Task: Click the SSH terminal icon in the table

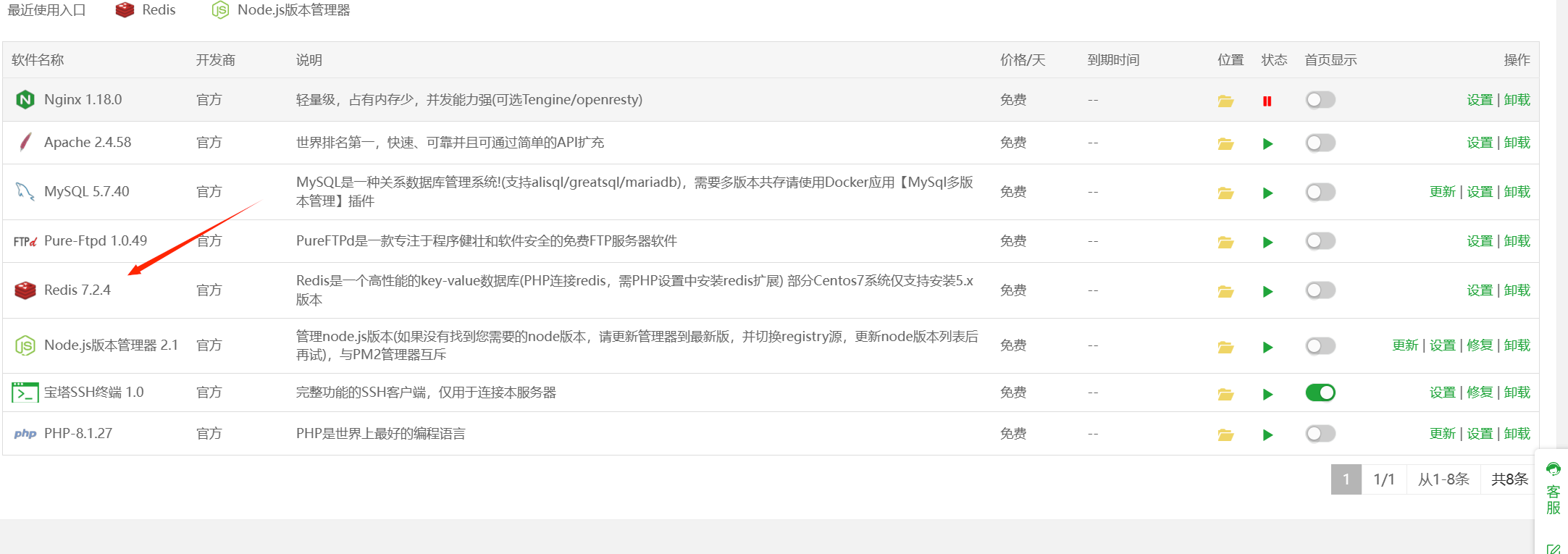Action: coord(25,393)
